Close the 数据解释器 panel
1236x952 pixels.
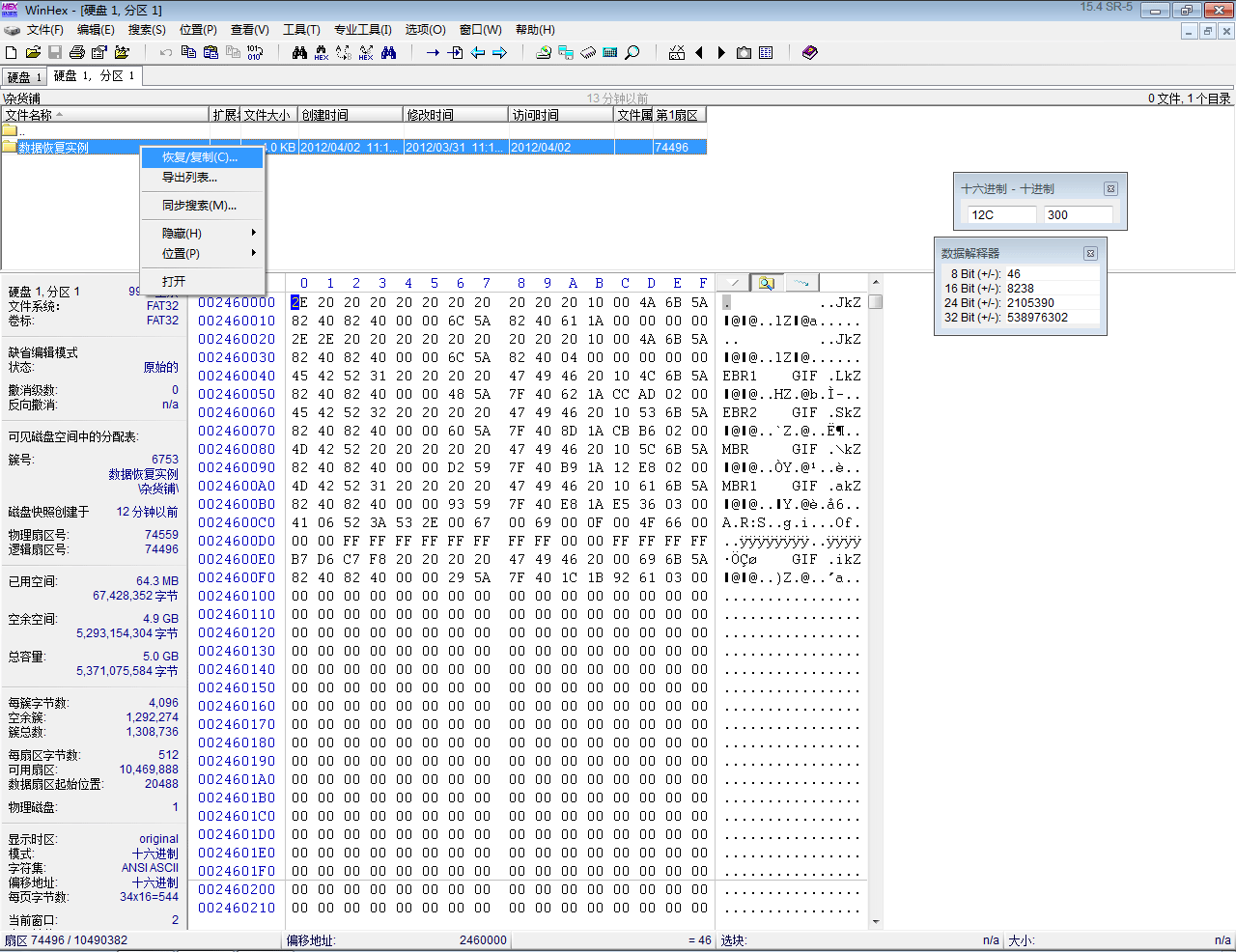[1090, 254]
